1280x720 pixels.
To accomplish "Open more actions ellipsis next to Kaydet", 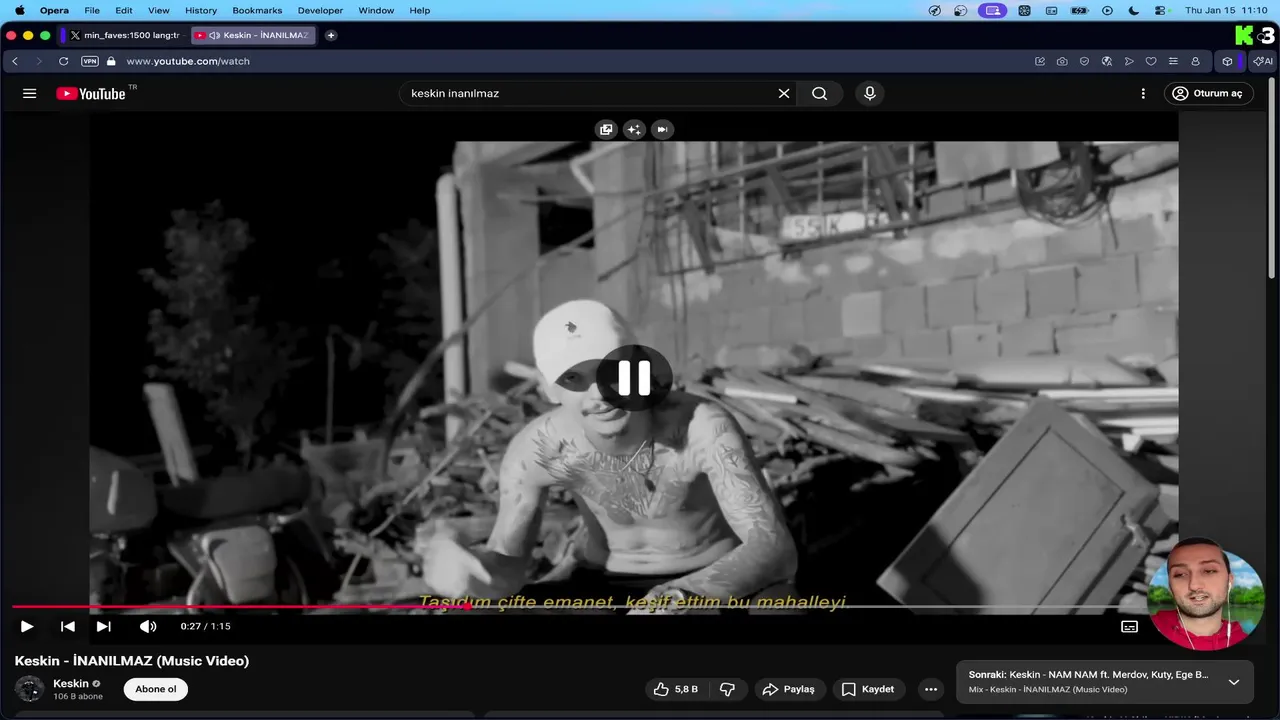I will click(931, 689).
